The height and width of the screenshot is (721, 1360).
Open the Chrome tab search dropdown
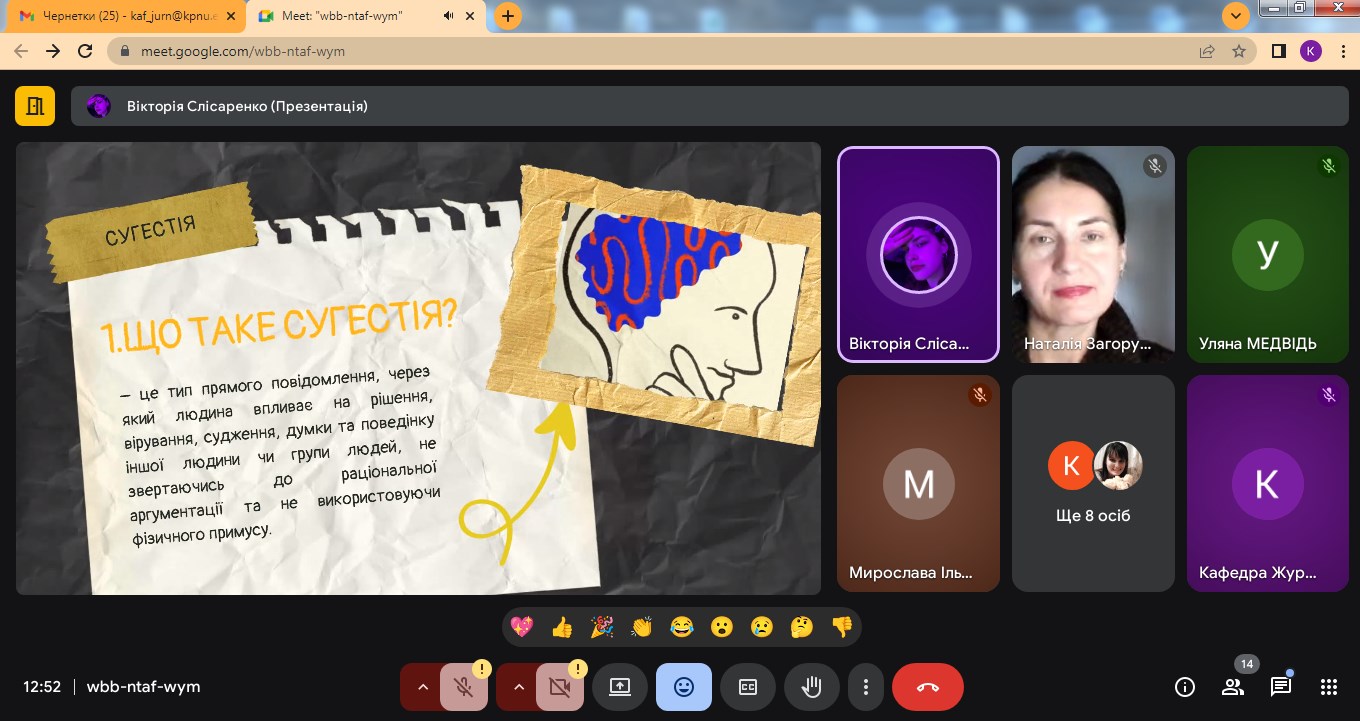tap(1236, 16)
